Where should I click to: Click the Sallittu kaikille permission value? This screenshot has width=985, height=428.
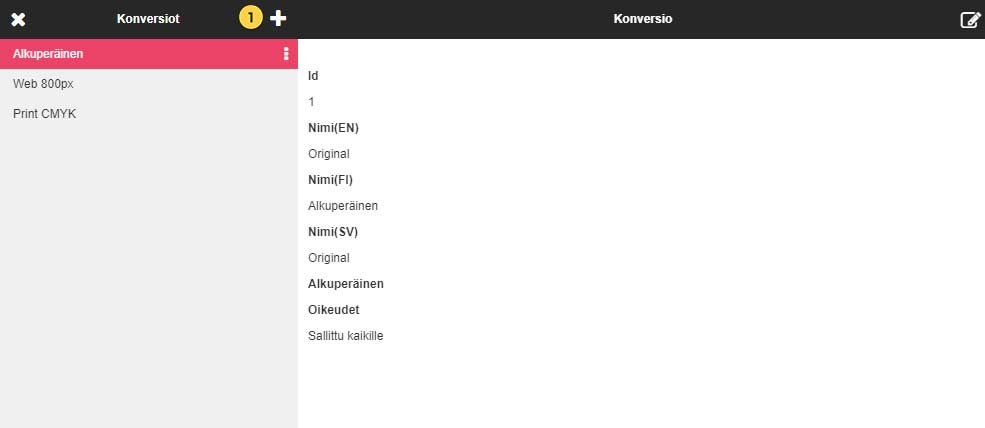pos(345,336)
